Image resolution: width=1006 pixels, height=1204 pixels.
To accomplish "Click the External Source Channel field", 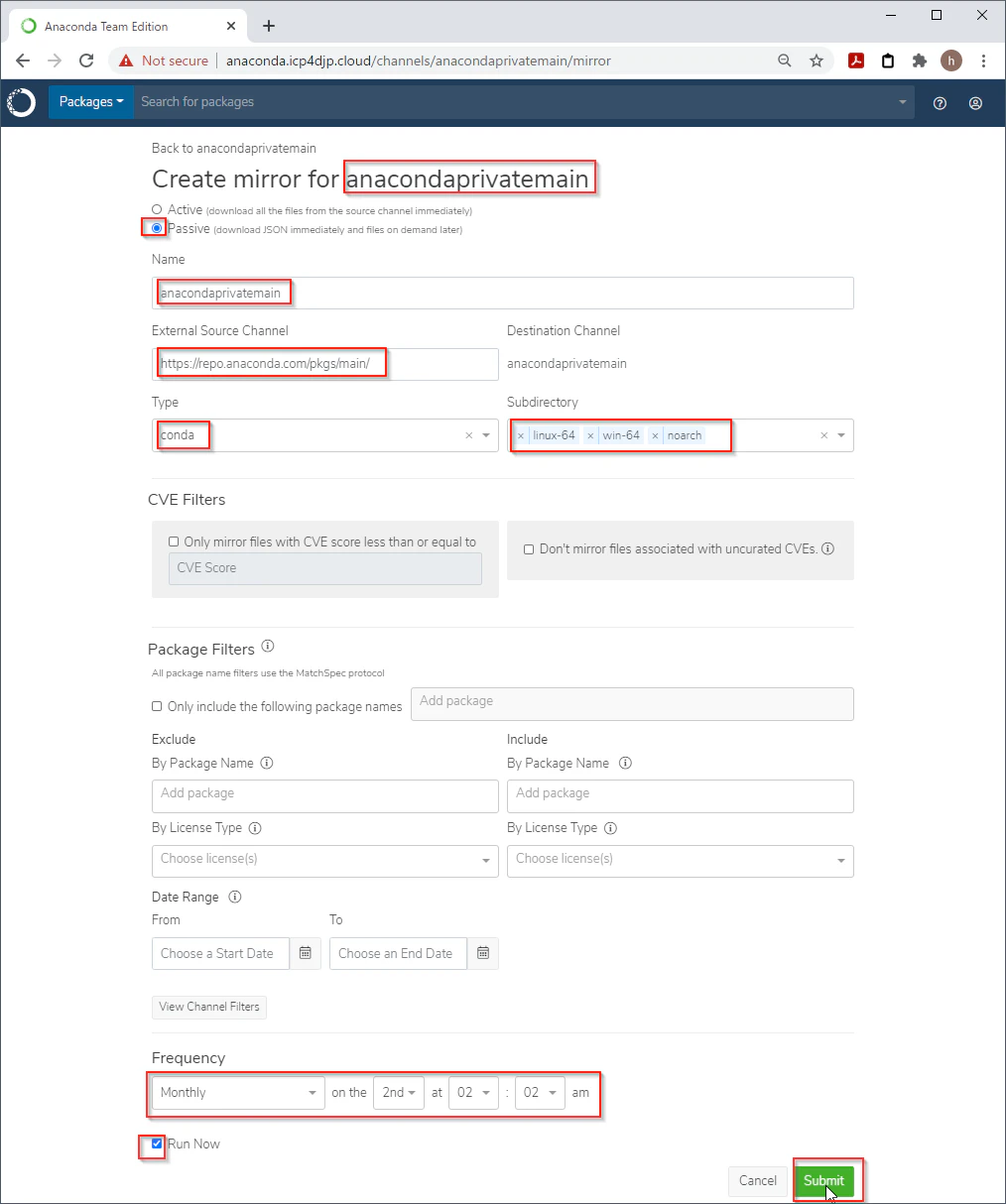I will coord(325,364).
